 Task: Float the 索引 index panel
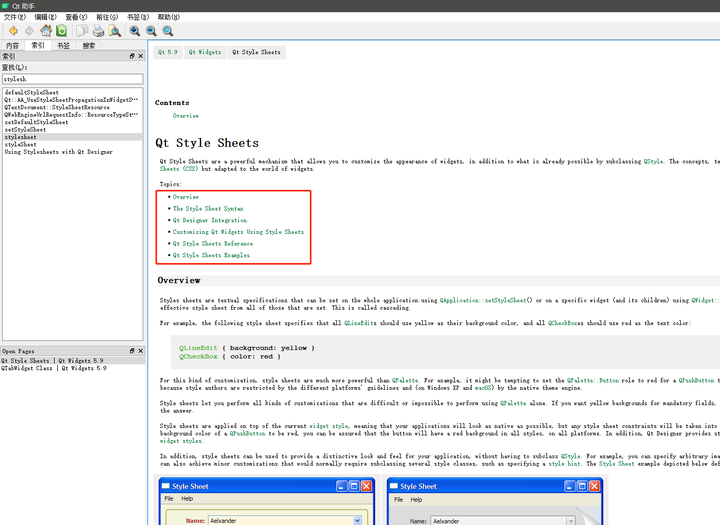pyautogui.click(x=132, y=56)
